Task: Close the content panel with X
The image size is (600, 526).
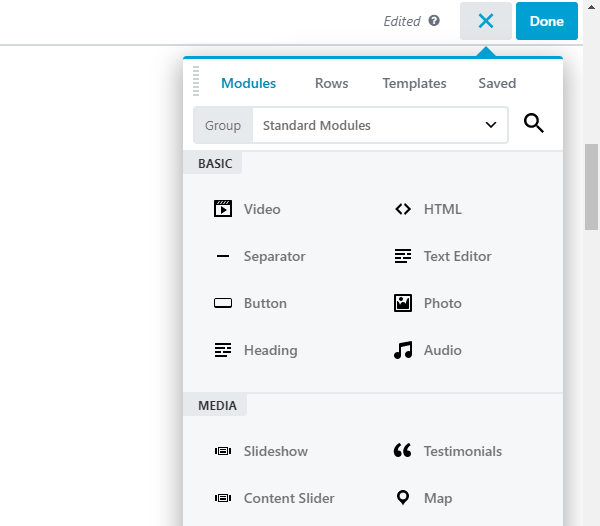Action: point(486,21)
